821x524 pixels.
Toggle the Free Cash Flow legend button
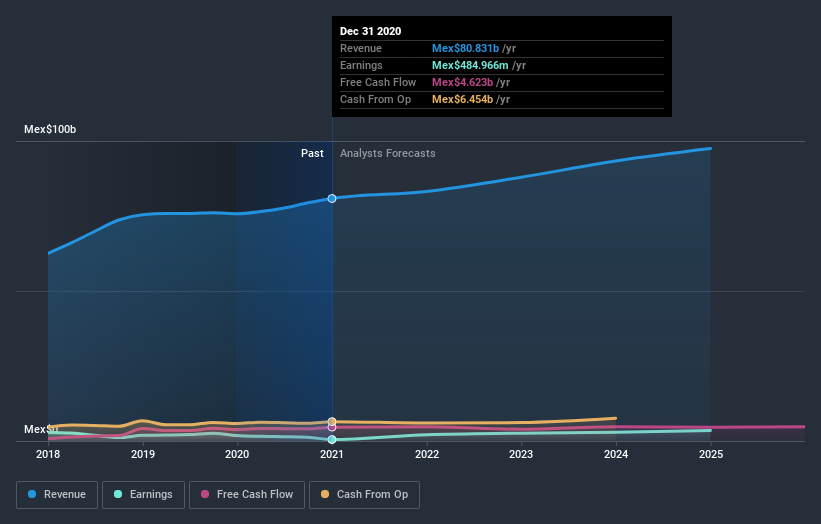tap(247, 495)
